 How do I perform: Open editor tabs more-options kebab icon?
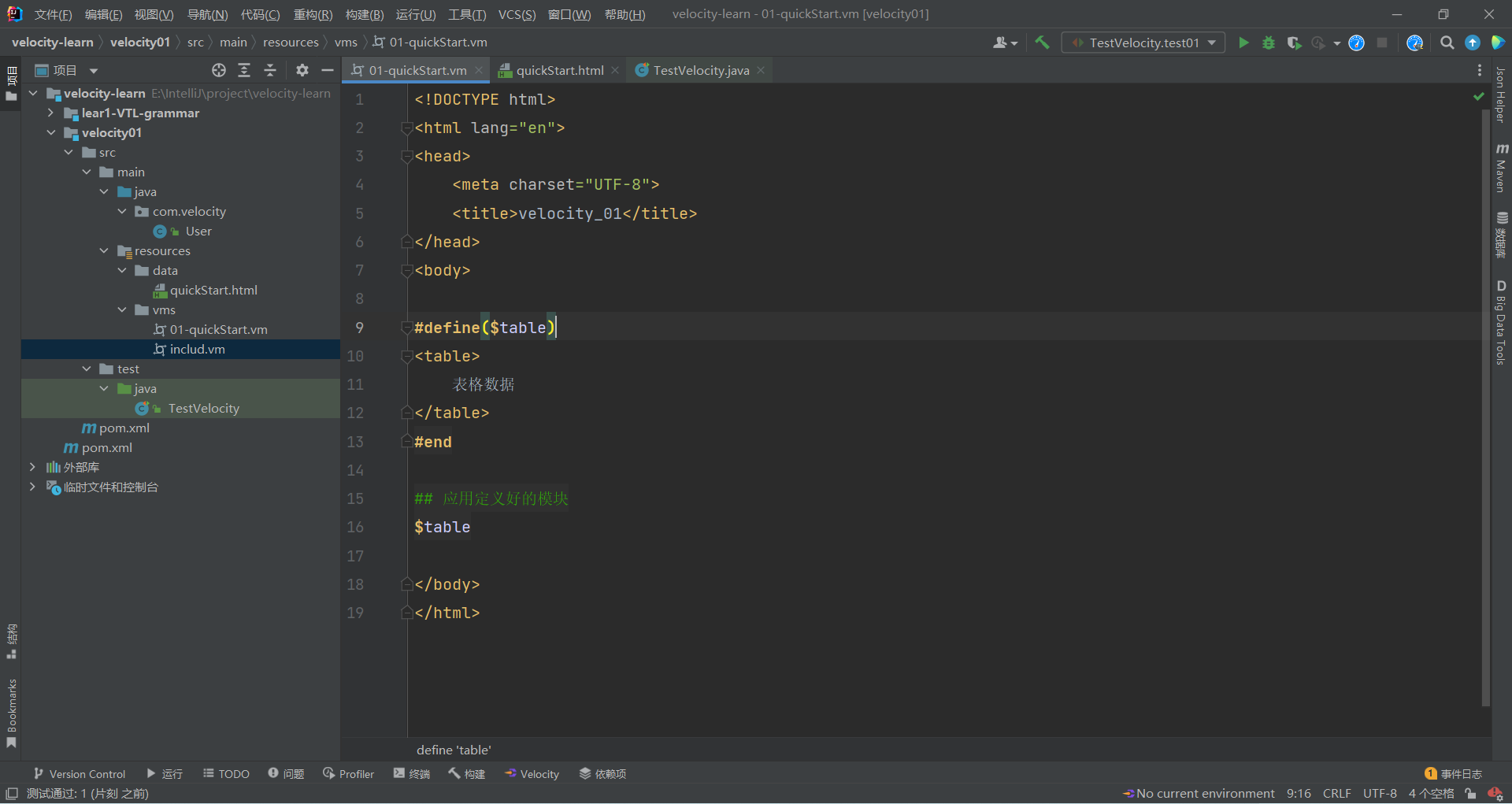1480,70
